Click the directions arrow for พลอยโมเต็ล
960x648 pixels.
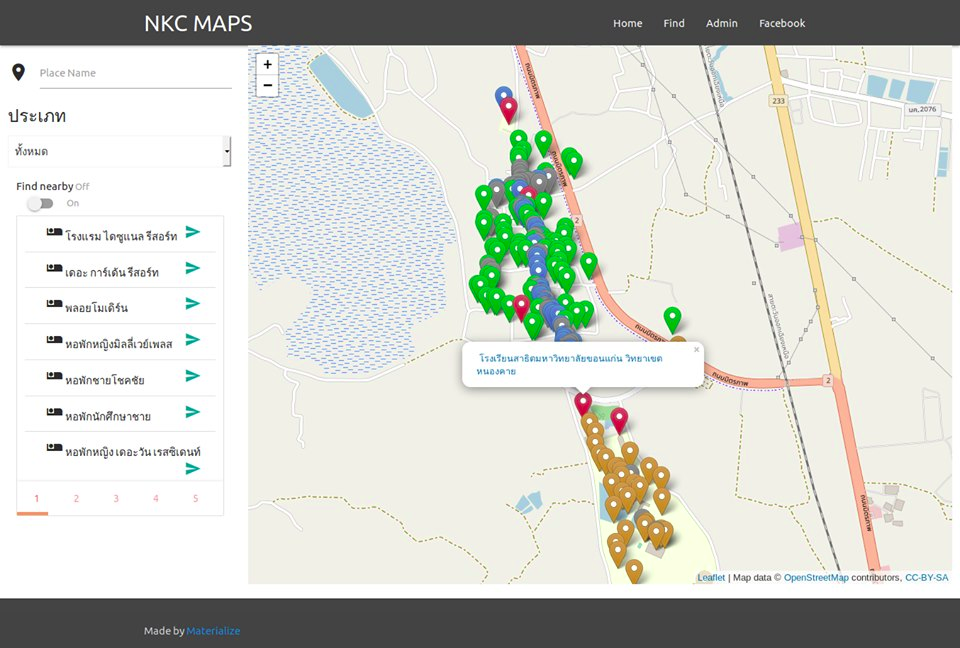(x=190, y=304)
